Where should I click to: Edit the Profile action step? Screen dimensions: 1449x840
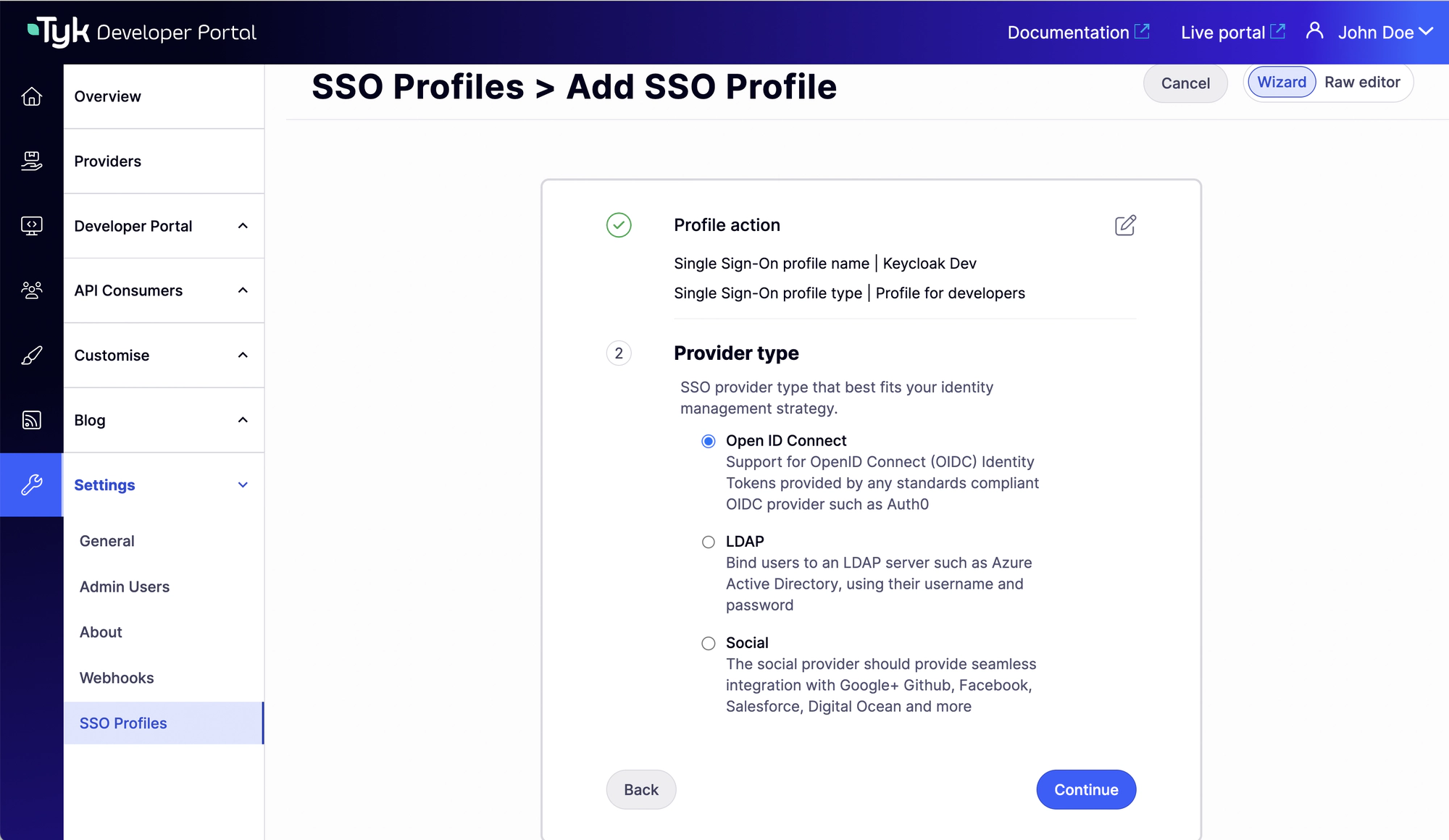[1125, 225]
